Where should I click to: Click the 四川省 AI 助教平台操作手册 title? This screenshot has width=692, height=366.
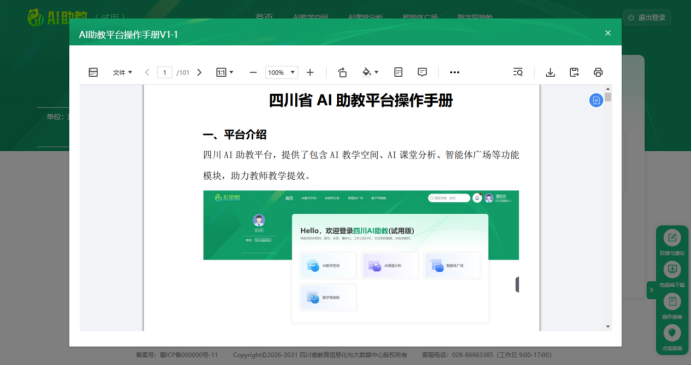pyautogui.click(x=361, y=101)
